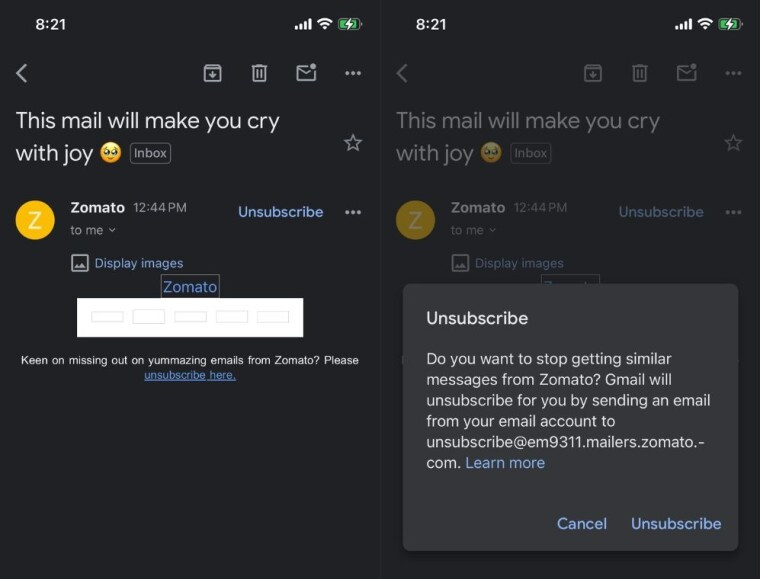Screen dimensions: 760x579
Task: Confirm Unsubscribe in the dialog
Action: (676, 523)
